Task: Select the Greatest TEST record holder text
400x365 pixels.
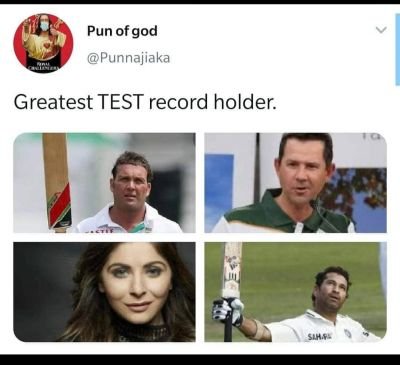Action: (x=145, y=102)
